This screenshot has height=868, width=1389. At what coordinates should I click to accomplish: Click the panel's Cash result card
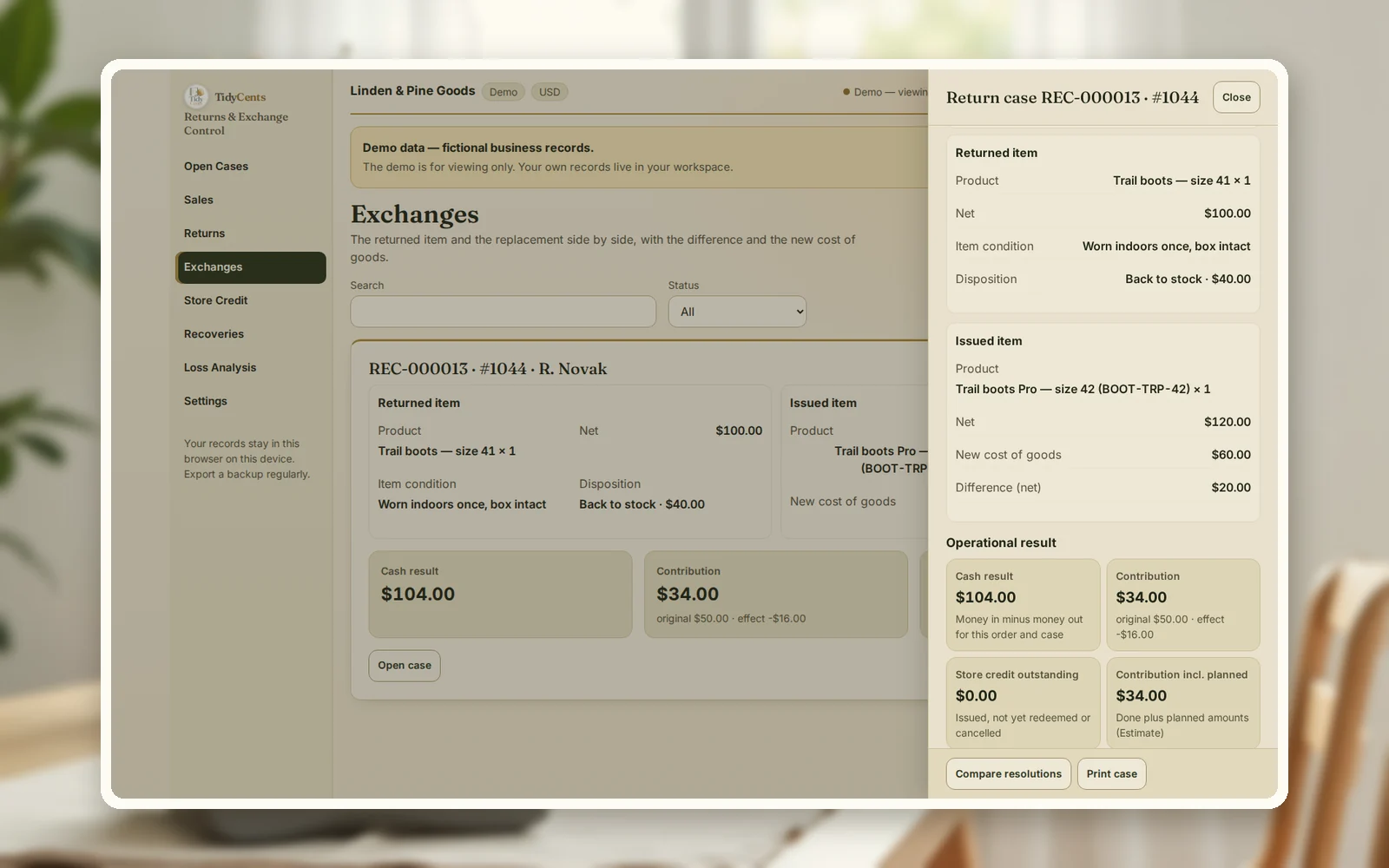click(x=1023, y=605)
